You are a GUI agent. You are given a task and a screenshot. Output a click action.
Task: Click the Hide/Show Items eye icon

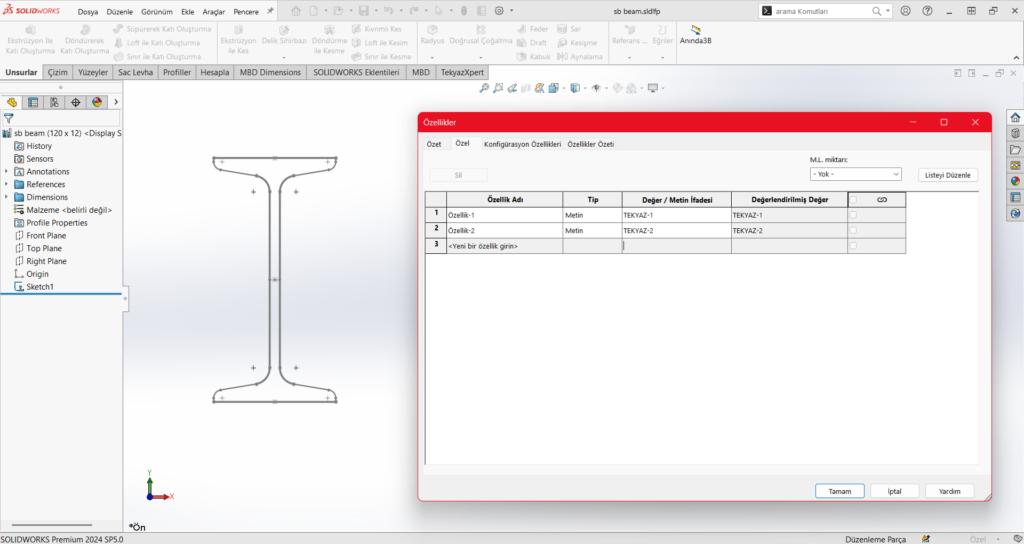coord(596,88)
